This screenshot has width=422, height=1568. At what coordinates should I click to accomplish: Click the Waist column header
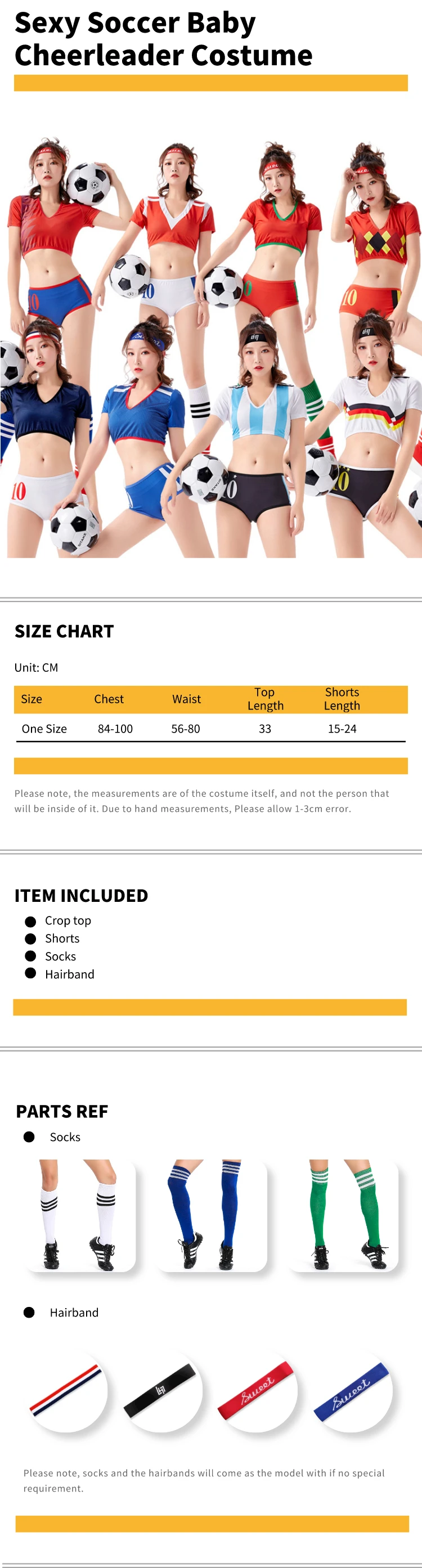tap(186, 699)
